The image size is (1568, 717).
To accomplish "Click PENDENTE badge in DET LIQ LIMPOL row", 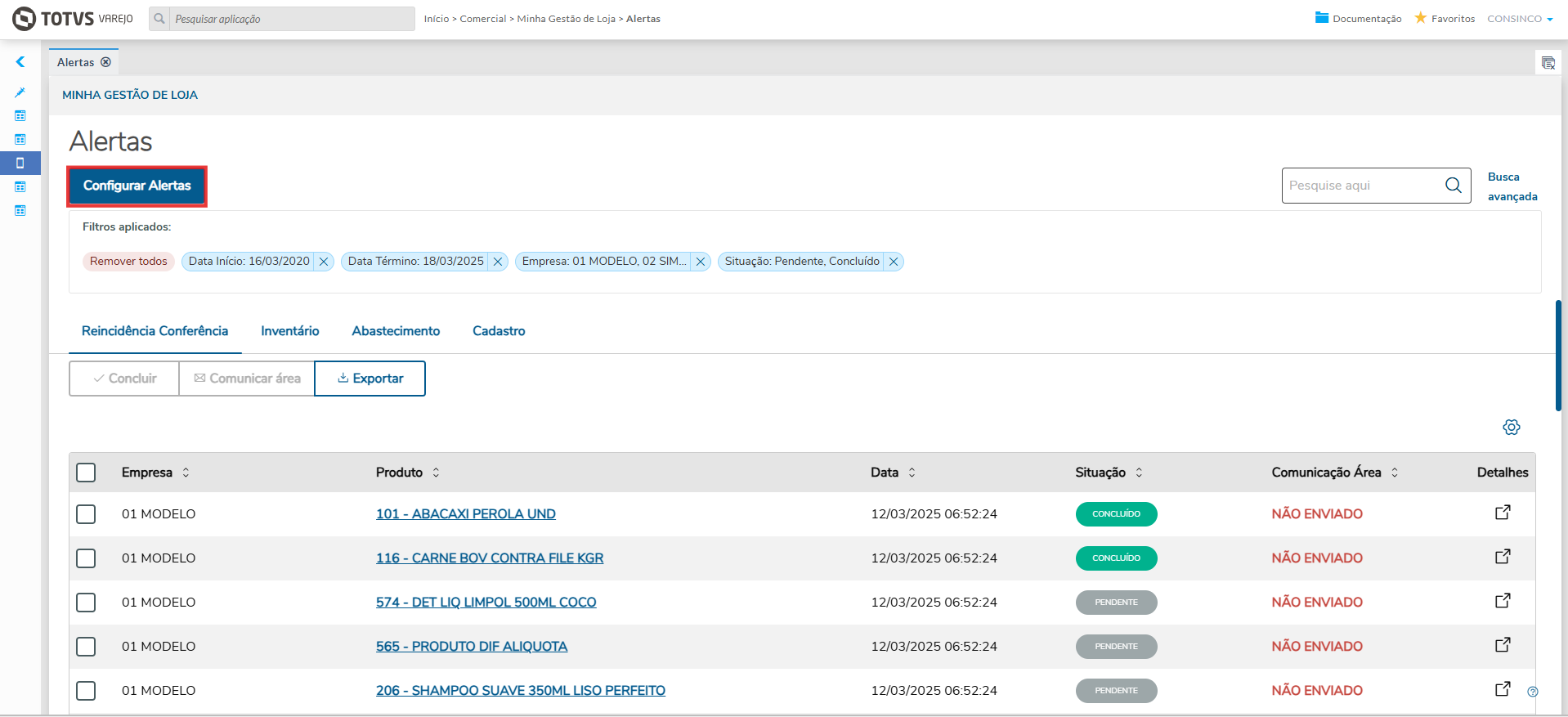I will coord(1116,603).
